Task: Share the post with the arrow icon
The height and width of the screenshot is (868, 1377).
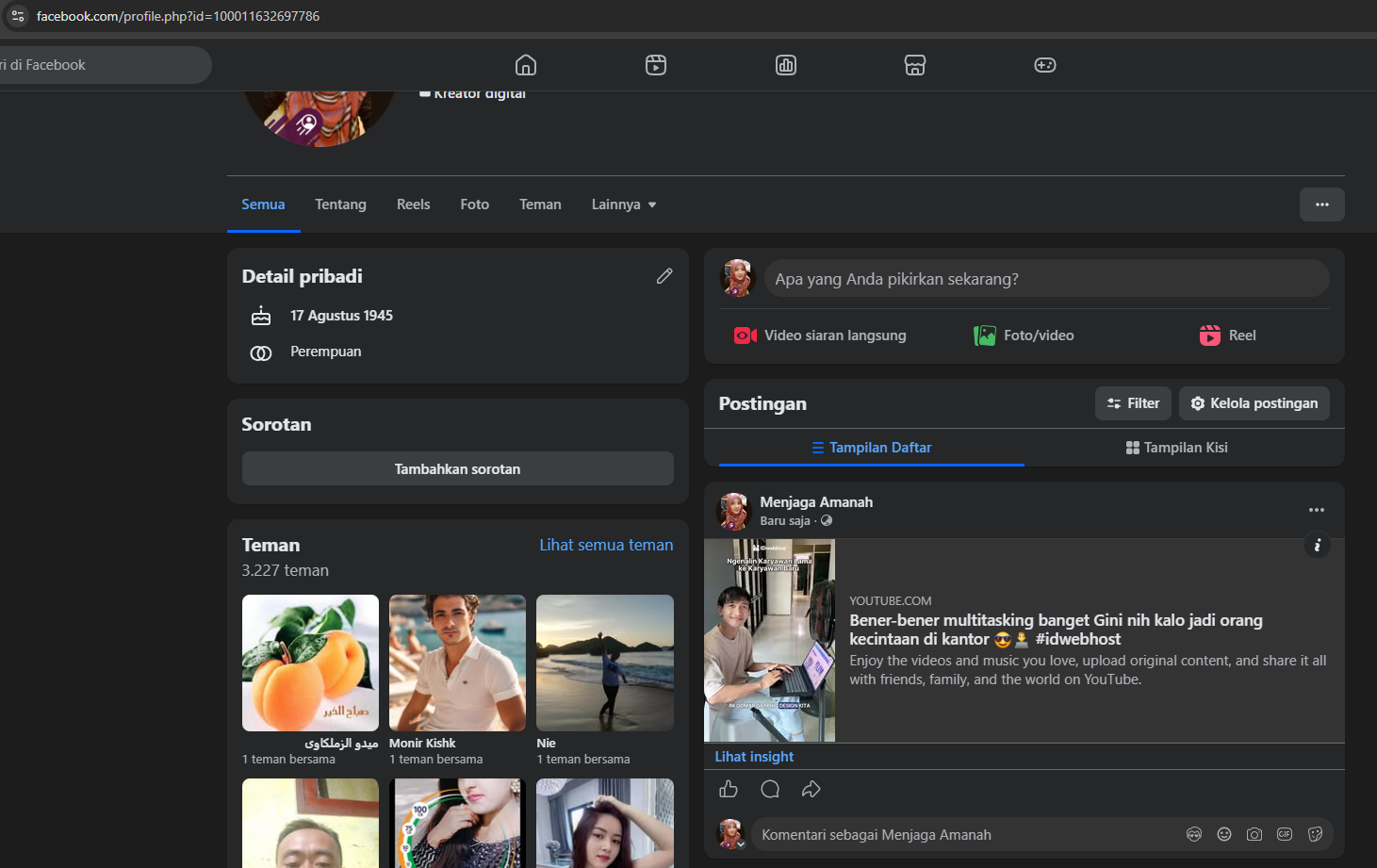Action: 811,789
